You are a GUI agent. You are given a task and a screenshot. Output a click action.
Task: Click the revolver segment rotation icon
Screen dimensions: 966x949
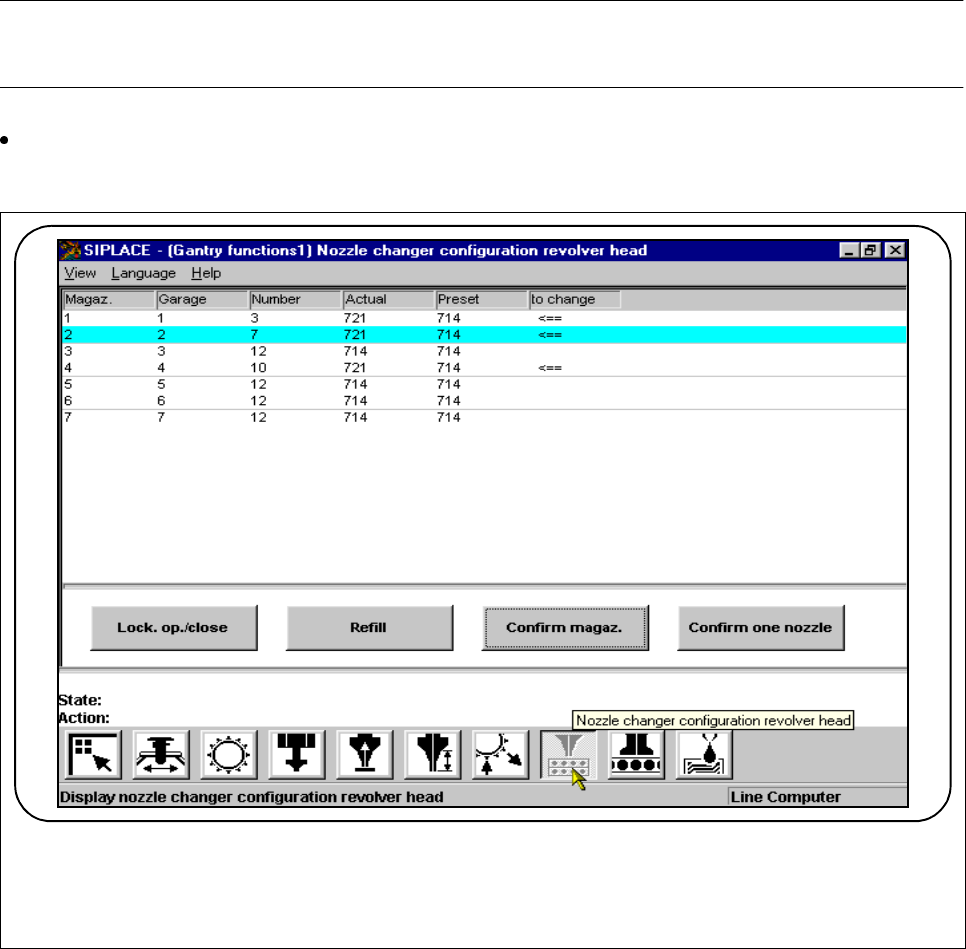click(500, 755)
